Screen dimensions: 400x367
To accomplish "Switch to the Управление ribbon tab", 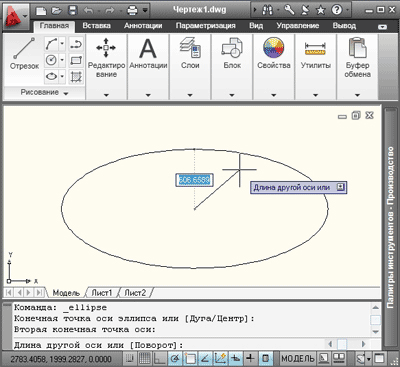I will 297,26.
